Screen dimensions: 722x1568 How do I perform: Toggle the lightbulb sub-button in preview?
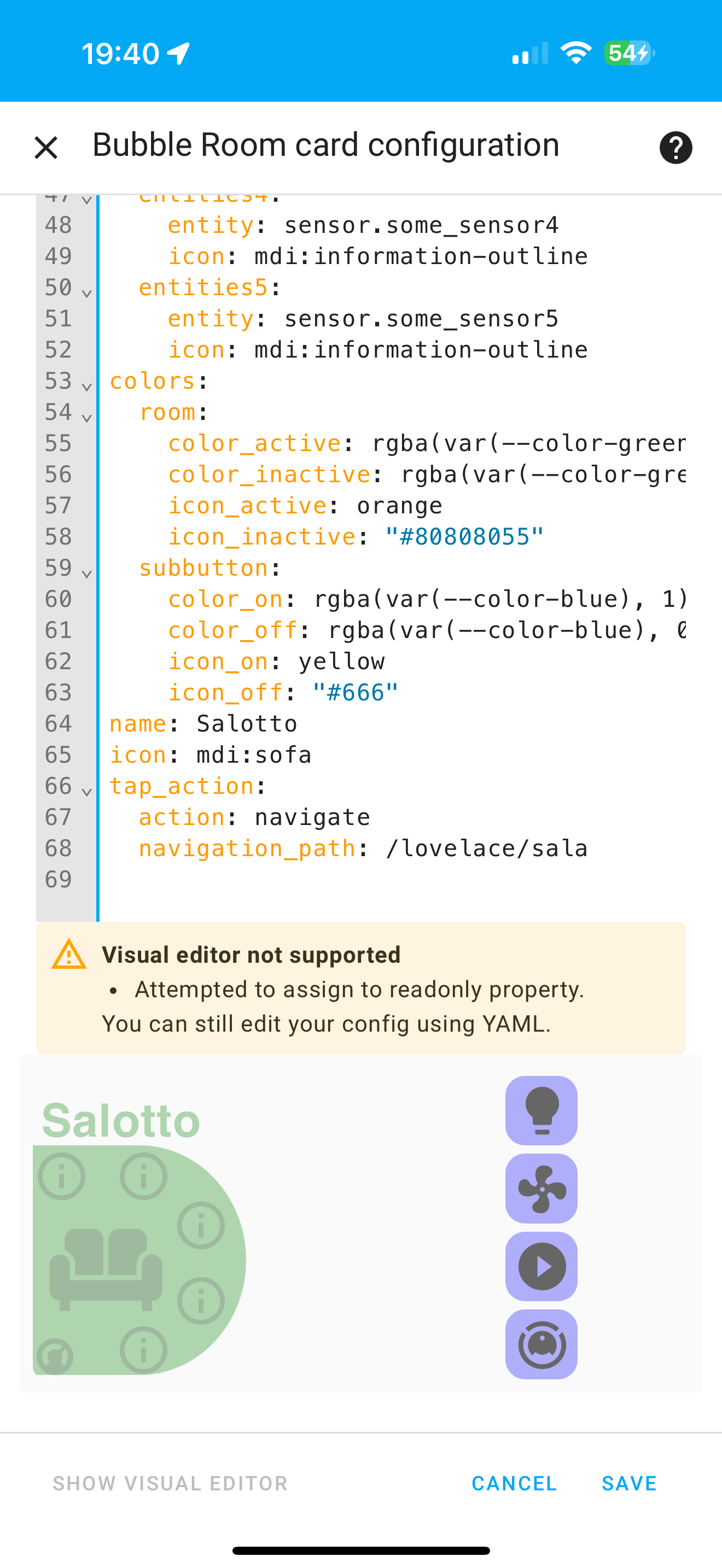(541, 1110)
